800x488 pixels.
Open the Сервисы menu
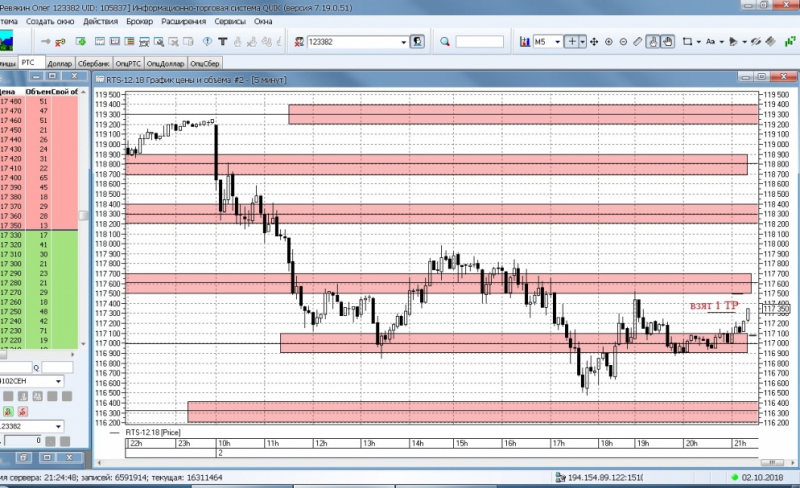230,21
